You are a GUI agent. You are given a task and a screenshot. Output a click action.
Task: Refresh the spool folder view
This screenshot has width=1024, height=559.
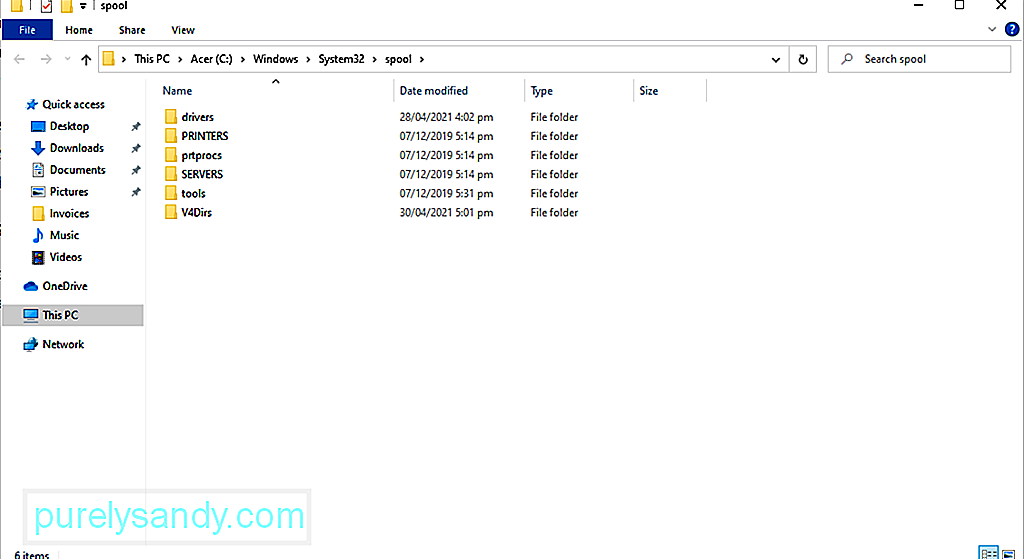point(803,59)
